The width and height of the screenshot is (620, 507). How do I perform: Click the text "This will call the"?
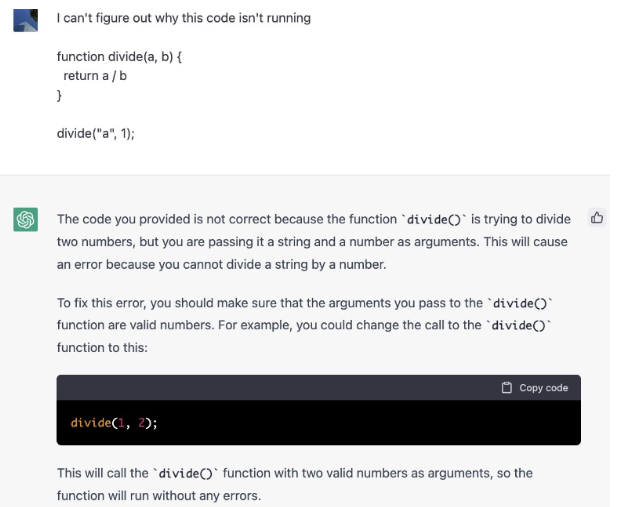coord(100,473)
